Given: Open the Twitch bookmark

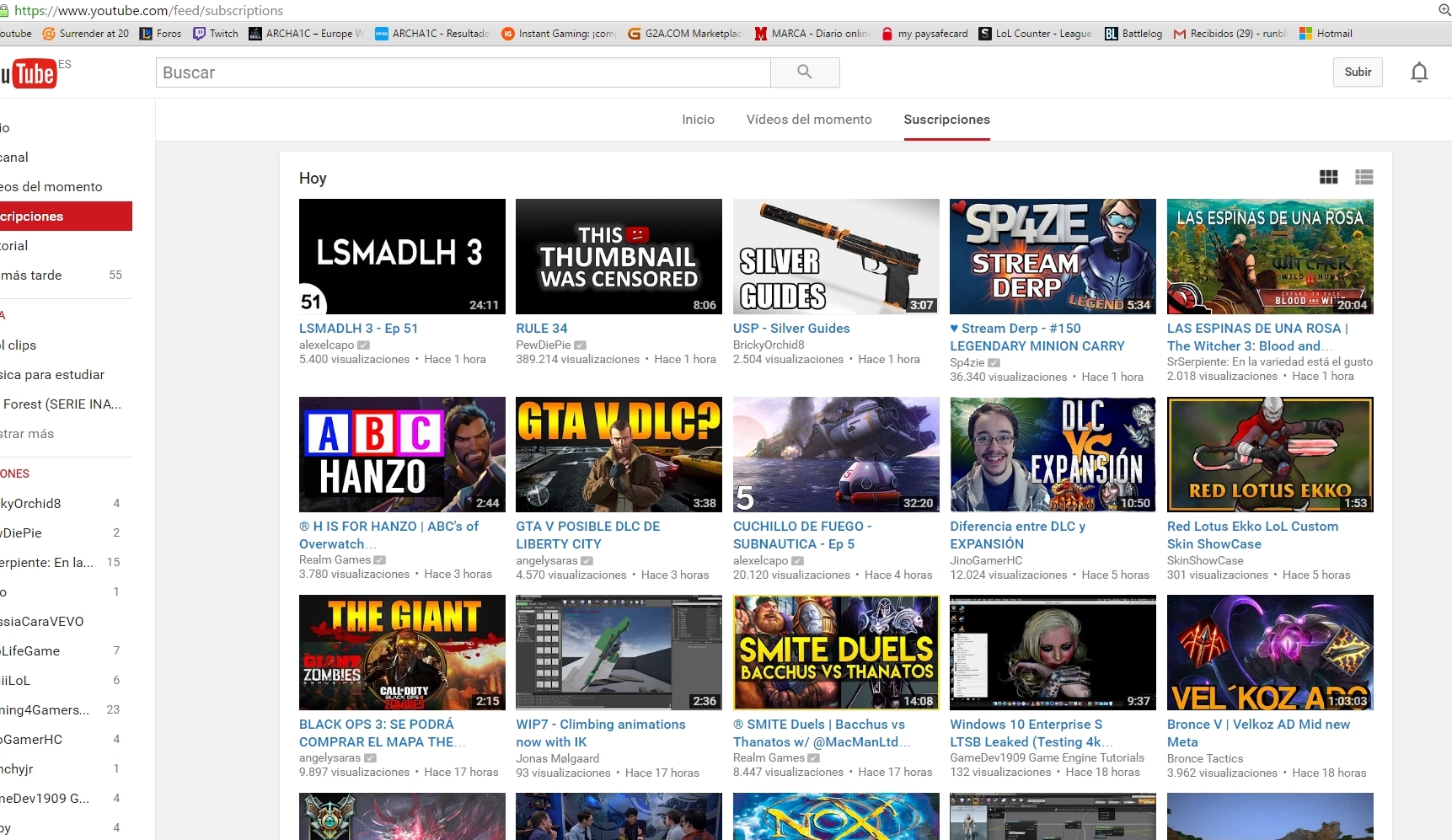Looking at the screenshot, I should pos(216,34).
